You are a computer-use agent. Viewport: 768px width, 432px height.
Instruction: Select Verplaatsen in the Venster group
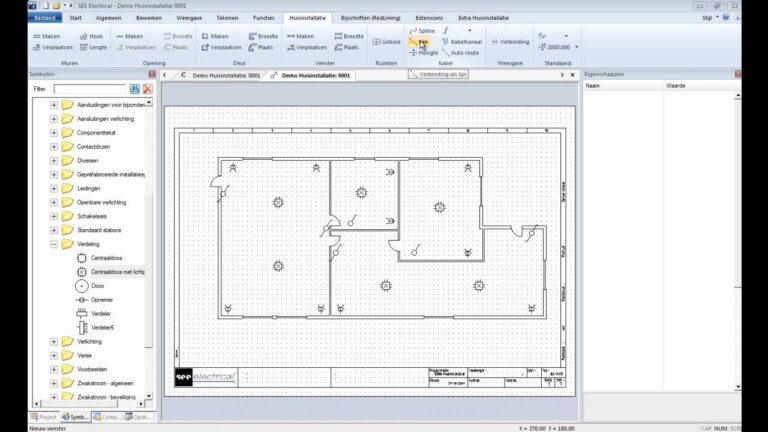pos(307,48)
